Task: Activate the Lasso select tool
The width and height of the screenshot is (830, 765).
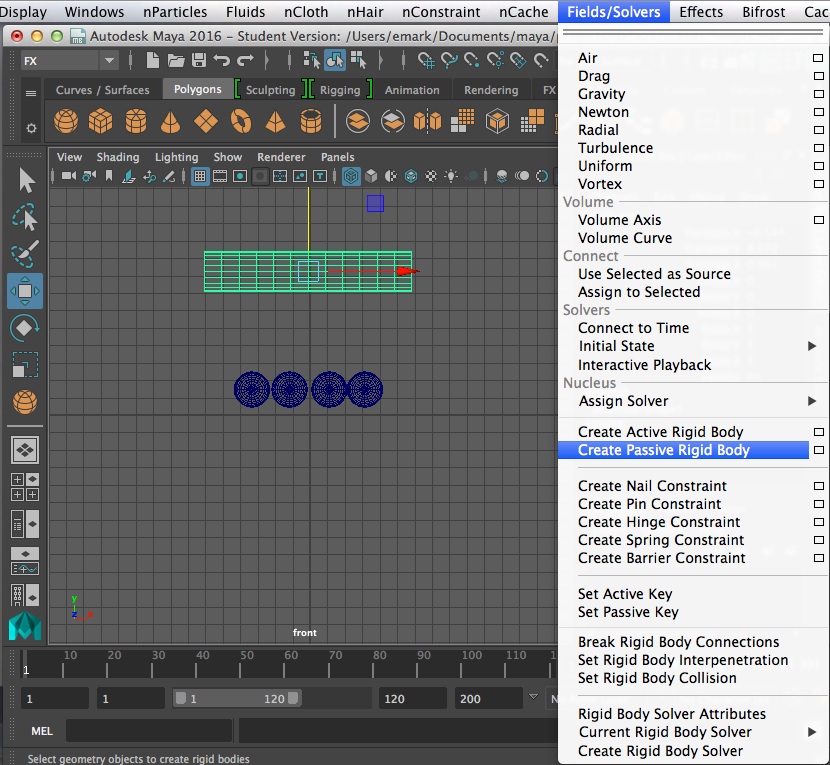Action: pyautogui.click(x=25, y=218)
